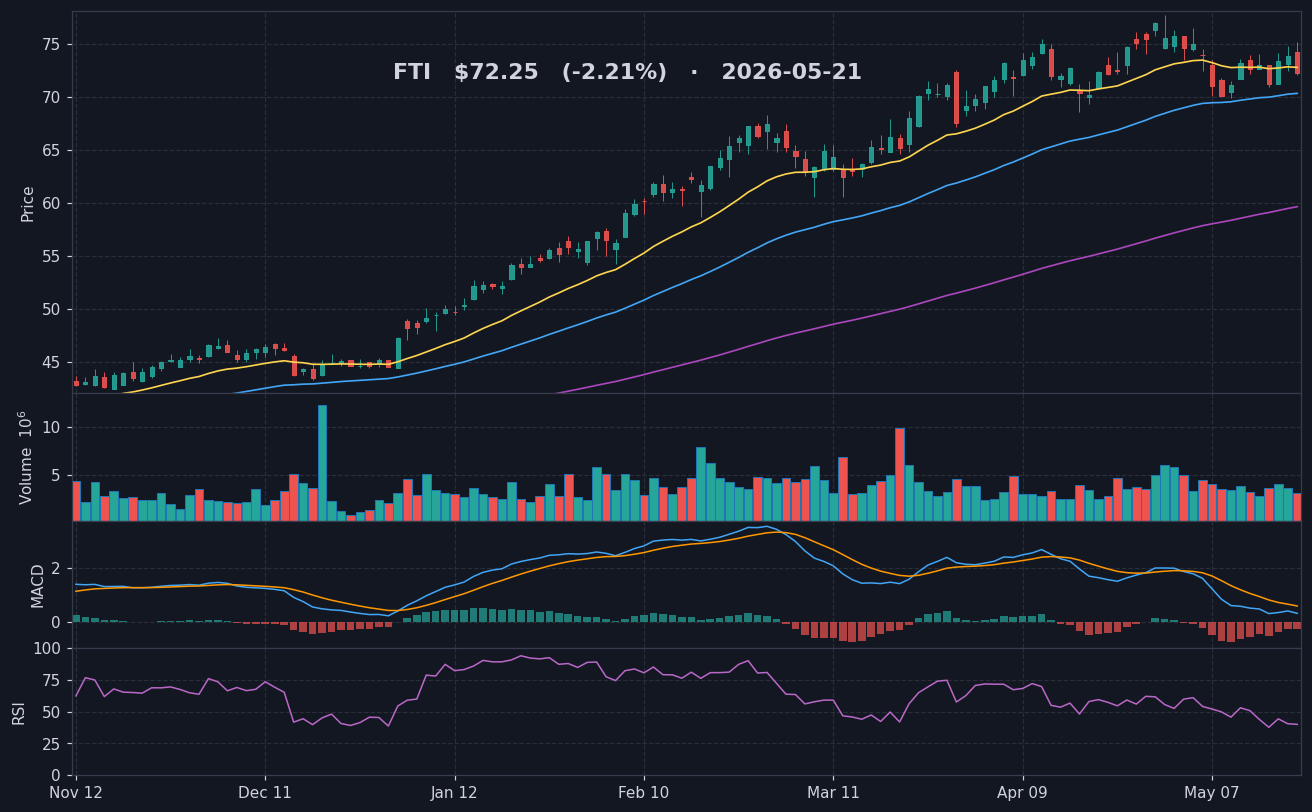The width and height of the screenshot is (1312, 812).
Task: Click the tallest volume bar in December
Action: (x=322, y=463)
